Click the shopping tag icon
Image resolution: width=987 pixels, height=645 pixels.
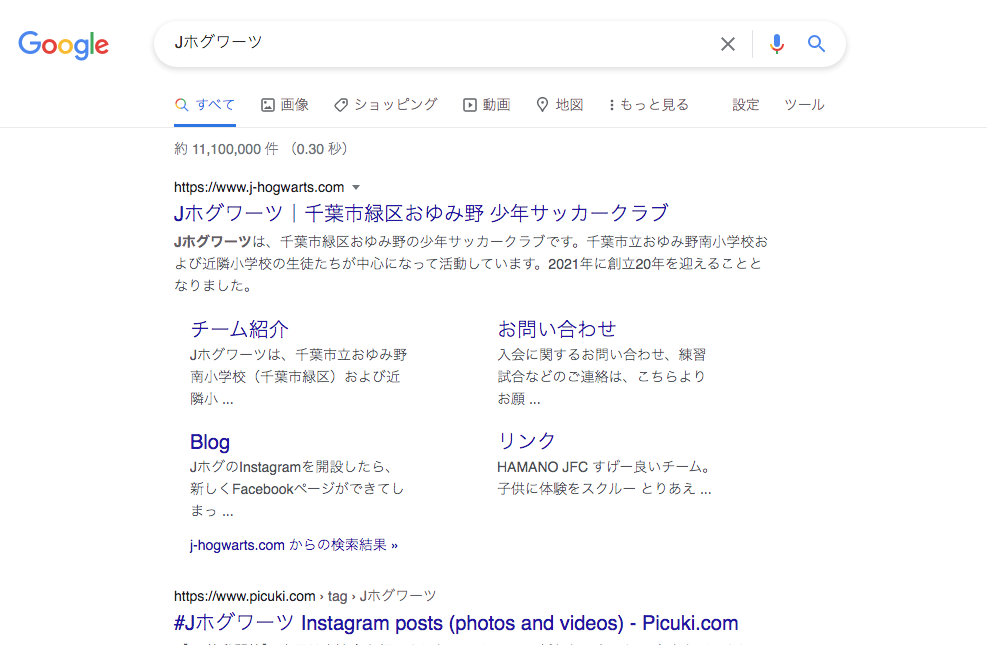[341, 105]
